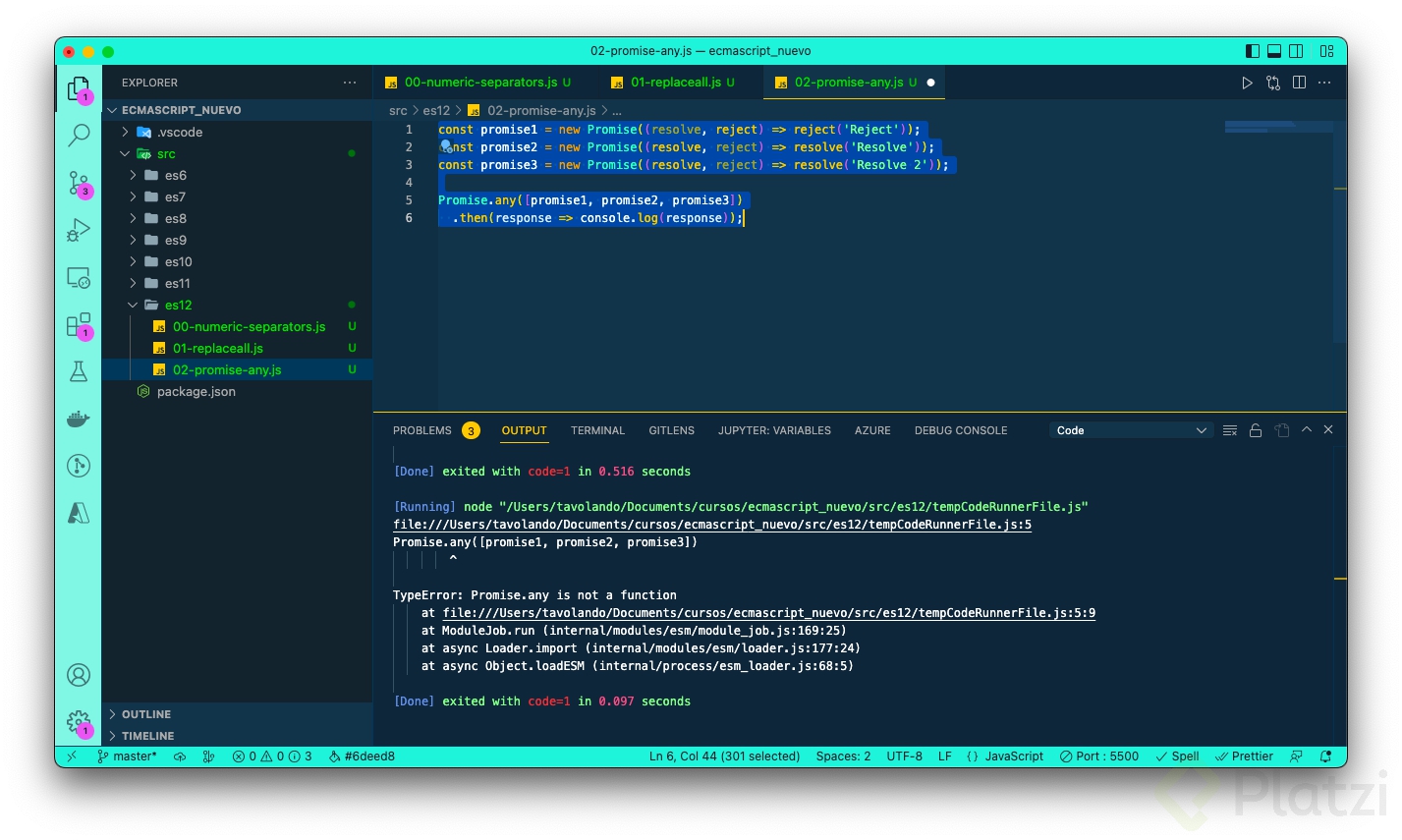This screenshot has width=1402, height=840.
Task: Open the Run and Debug view
Action: pos(79,230)
